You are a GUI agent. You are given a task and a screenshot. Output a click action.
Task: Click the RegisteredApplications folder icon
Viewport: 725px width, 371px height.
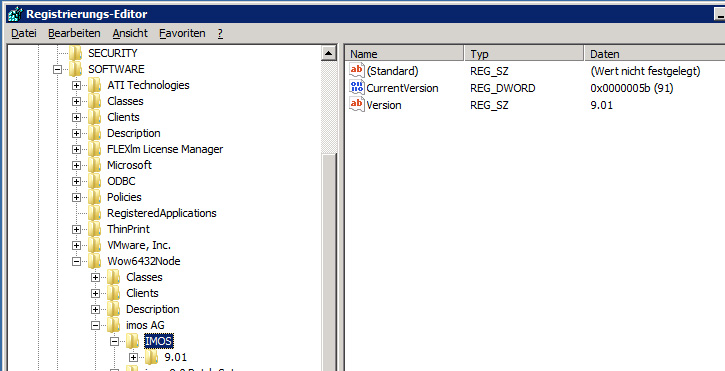pos(94,213)
